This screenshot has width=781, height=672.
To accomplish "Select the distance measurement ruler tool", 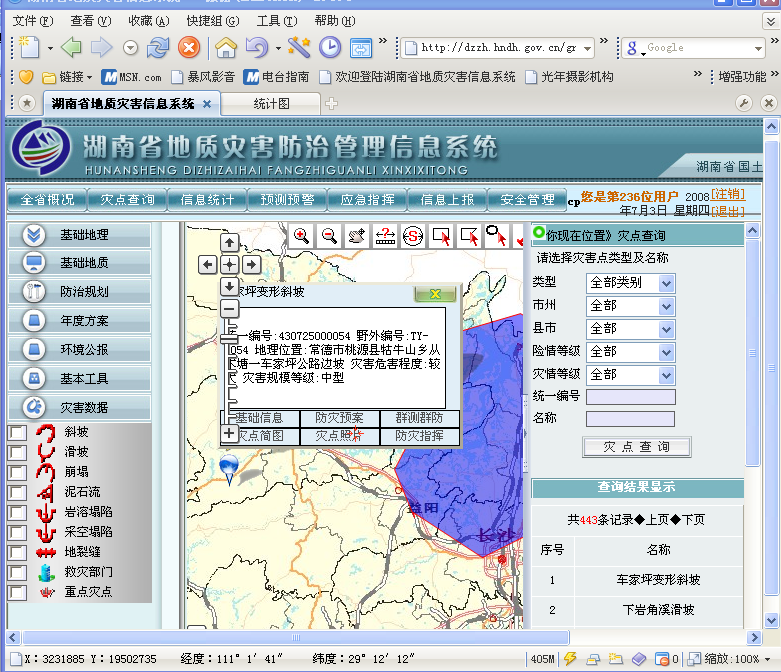I will pos(385,236).
